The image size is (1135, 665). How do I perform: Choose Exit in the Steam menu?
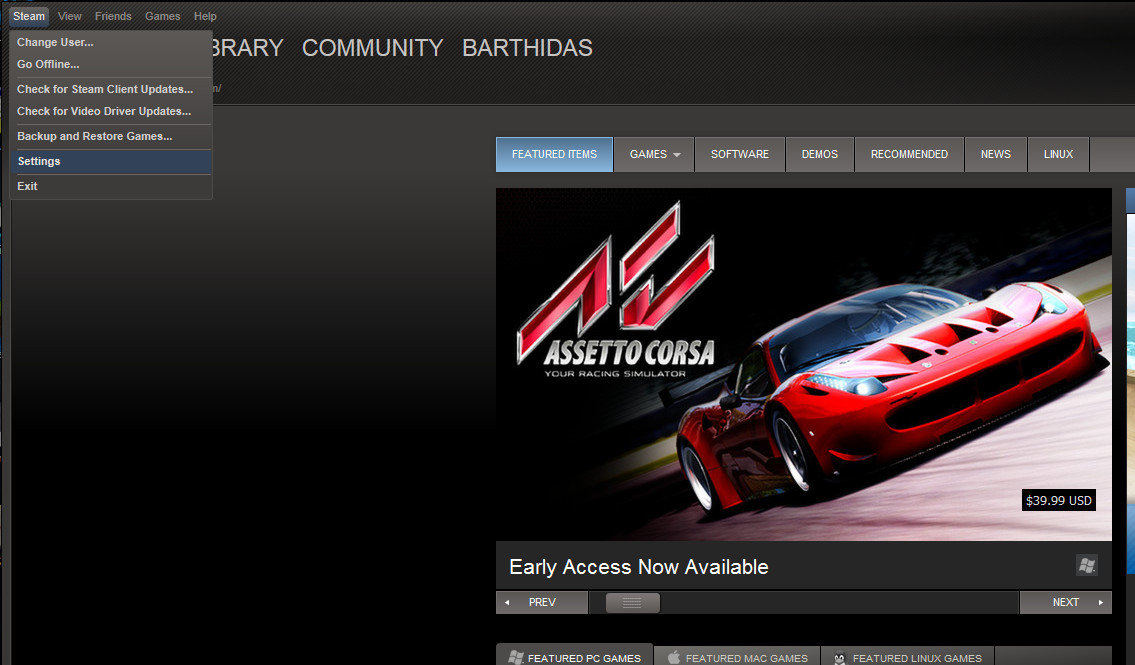(x=111, y=186)
